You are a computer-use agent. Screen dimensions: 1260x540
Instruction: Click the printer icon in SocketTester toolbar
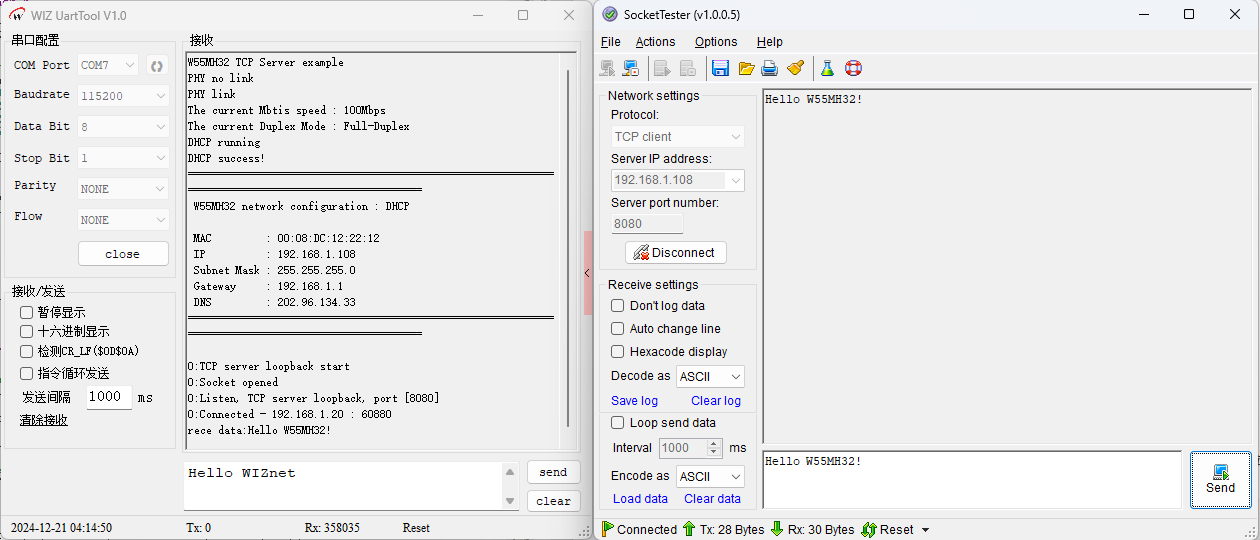(x=769, y=68)
